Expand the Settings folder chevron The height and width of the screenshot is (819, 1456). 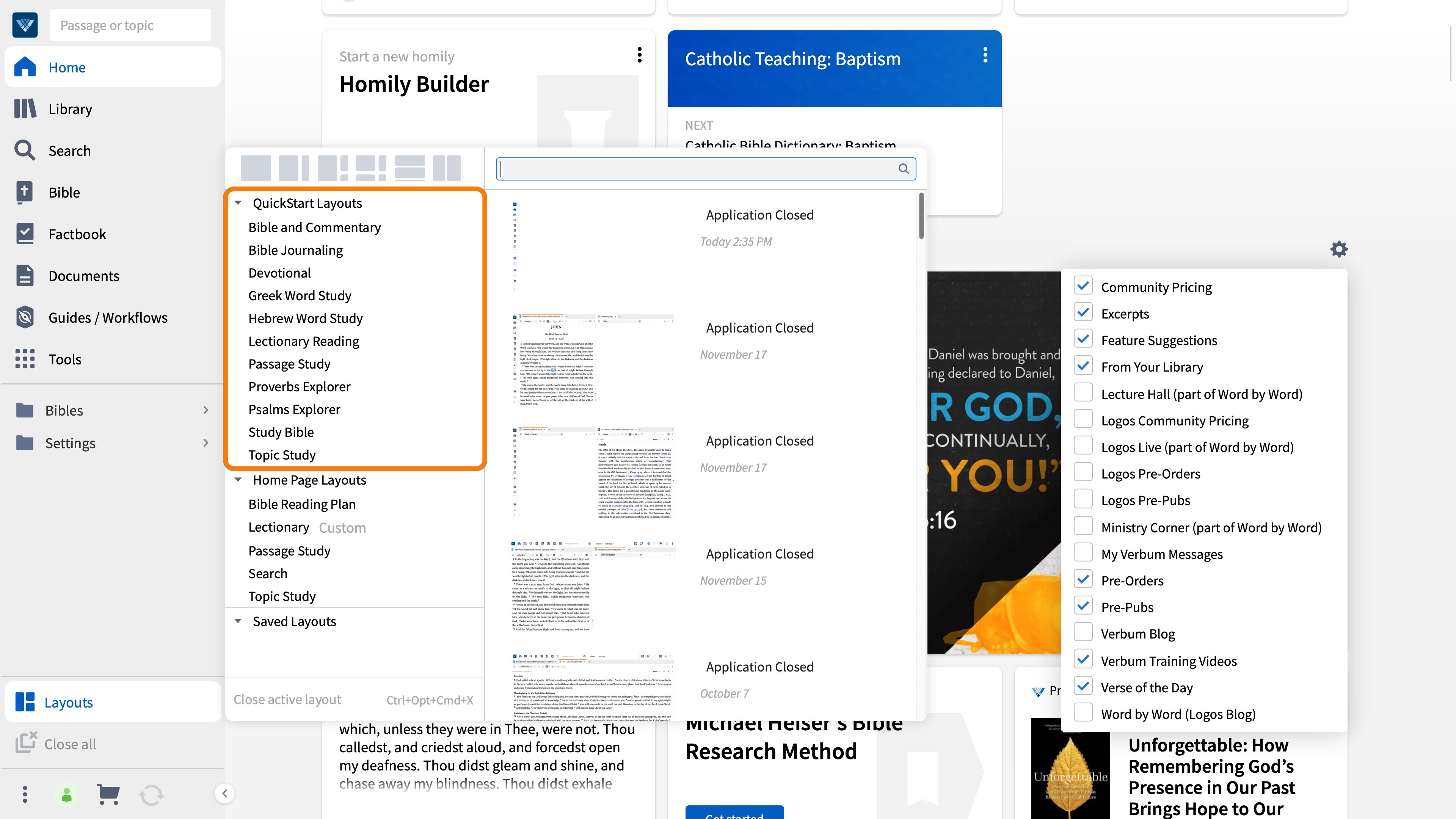click(206, 442)
